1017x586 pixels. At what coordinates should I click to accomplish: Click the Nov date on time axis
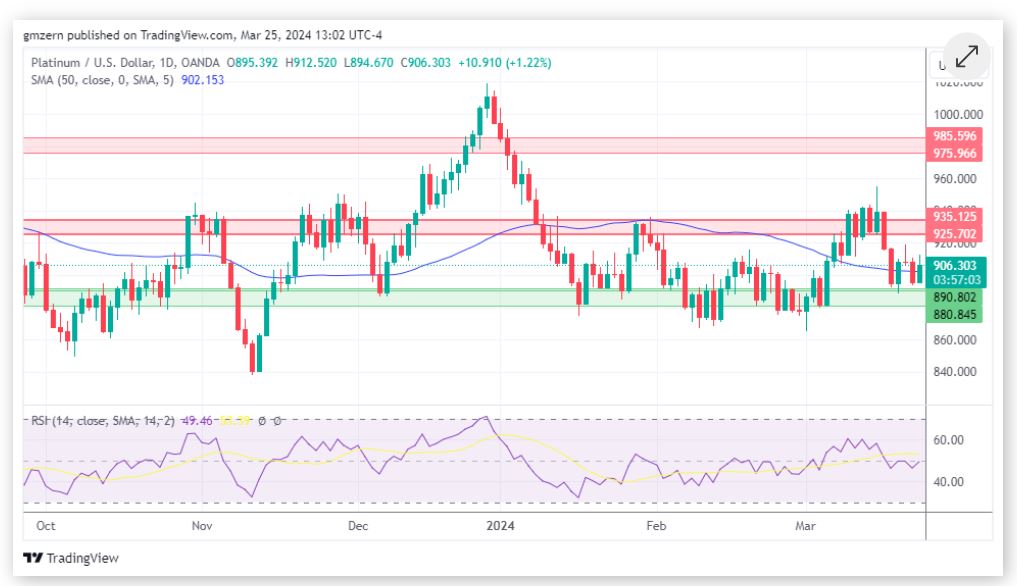click(202, 525)
